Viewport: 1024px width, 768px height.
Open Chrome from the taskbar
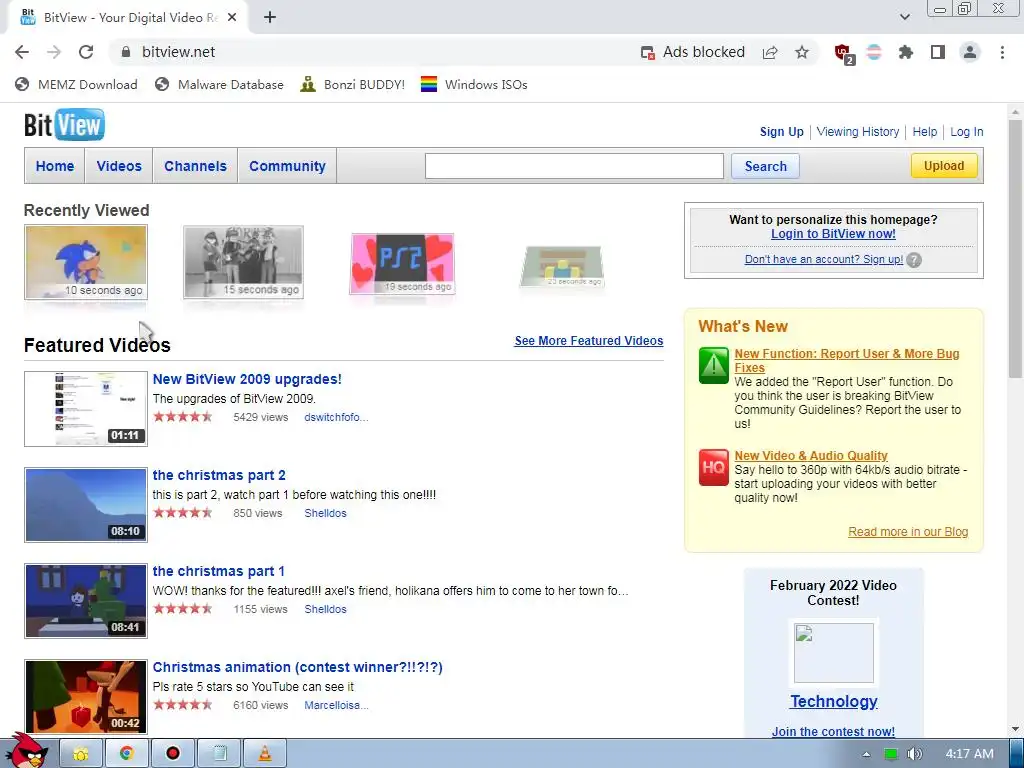pyautogui.click(x=126, y=754)
